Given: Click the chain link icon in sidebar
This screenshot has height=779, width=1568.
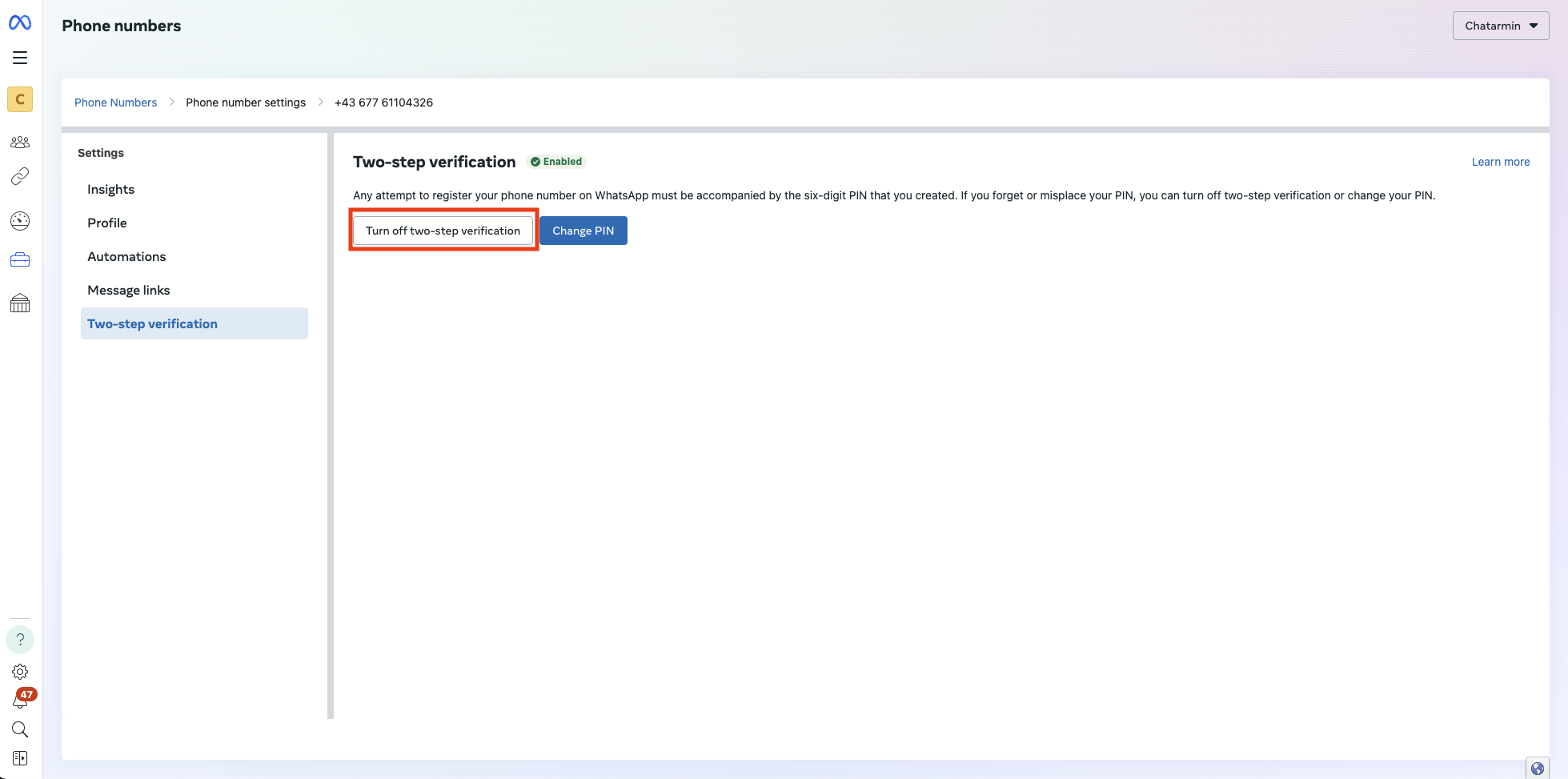Looking at the screenshot, I should (x=20, y=176).
